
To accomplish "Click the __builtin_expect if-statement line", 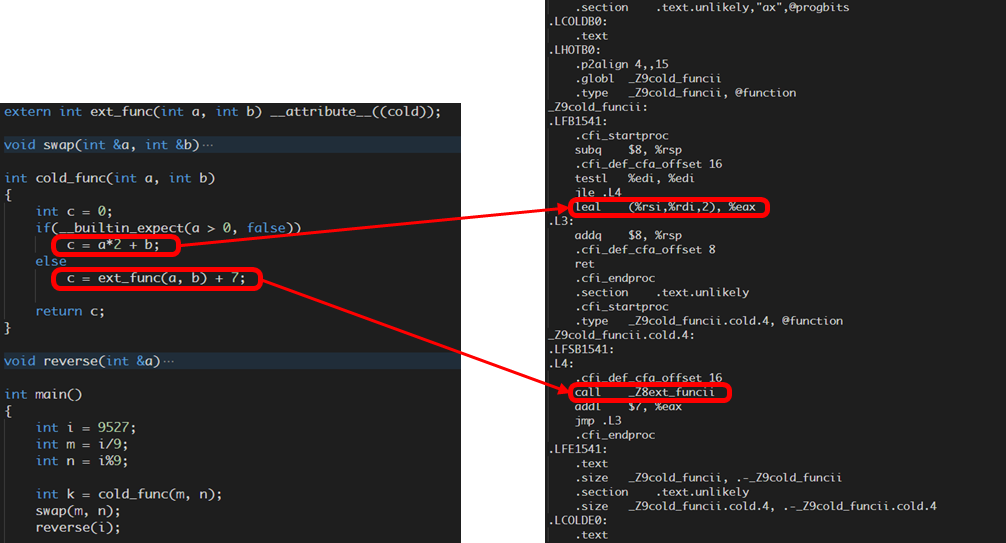I will 168,228.
